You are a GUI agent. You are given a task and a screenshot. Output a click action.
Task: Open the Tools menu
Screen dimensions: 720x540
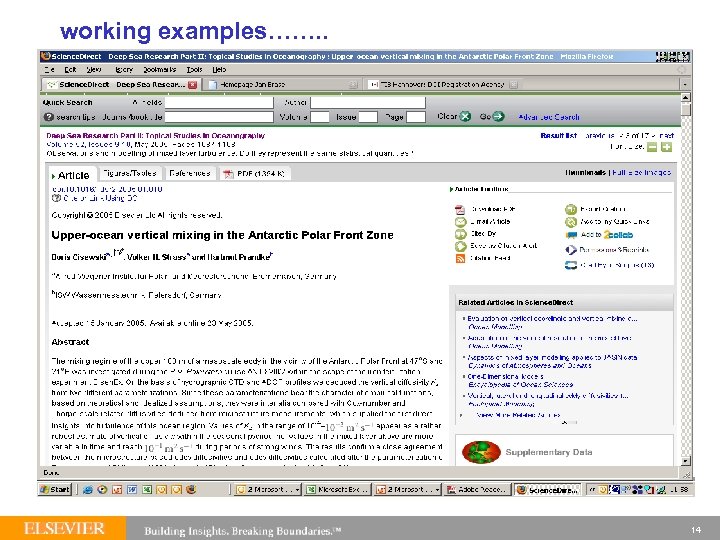click(195, 70)
